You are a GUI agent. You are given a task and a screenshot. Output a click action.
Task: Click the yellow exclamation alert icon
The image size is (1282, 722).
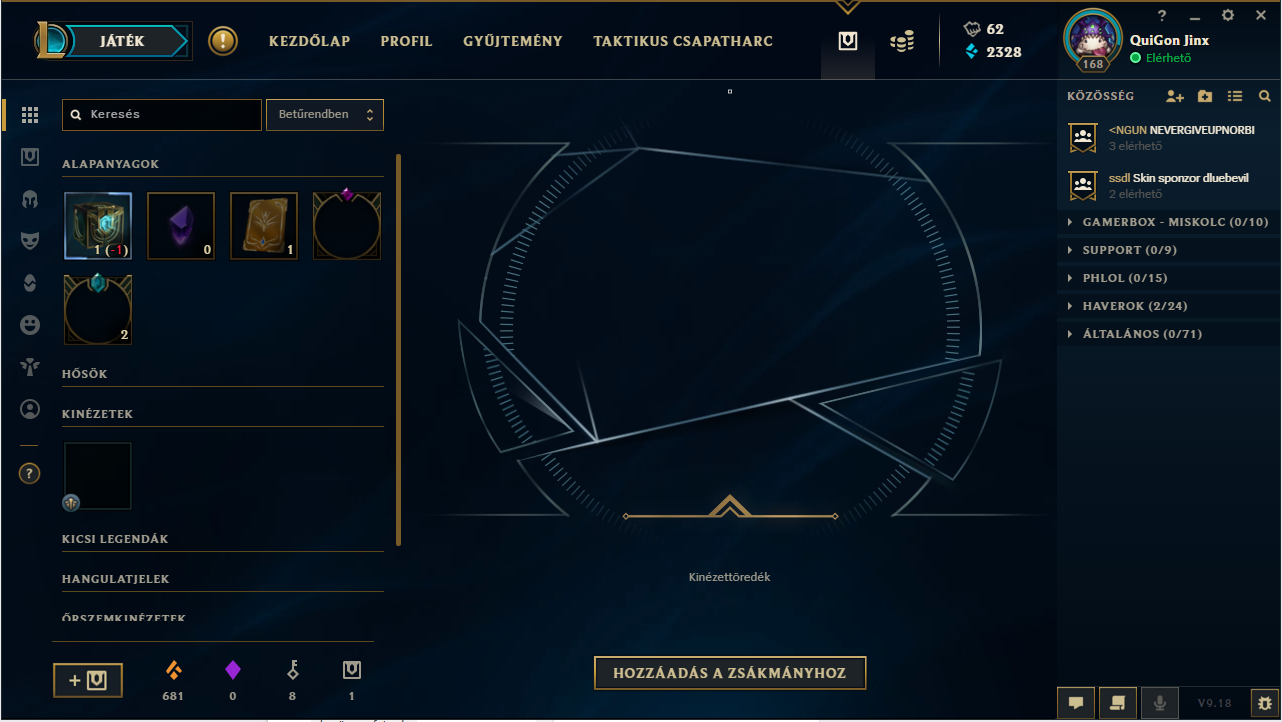223,41
